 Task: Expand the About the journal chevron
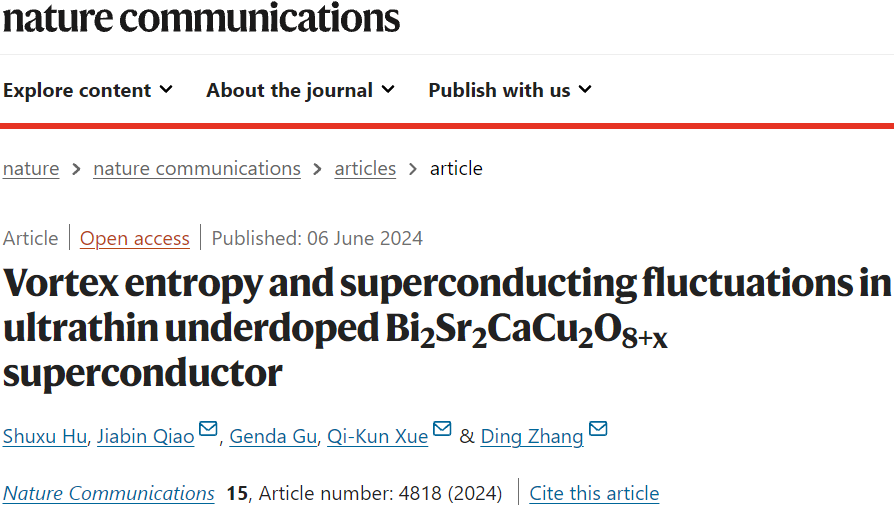click(x=388, y=90)
